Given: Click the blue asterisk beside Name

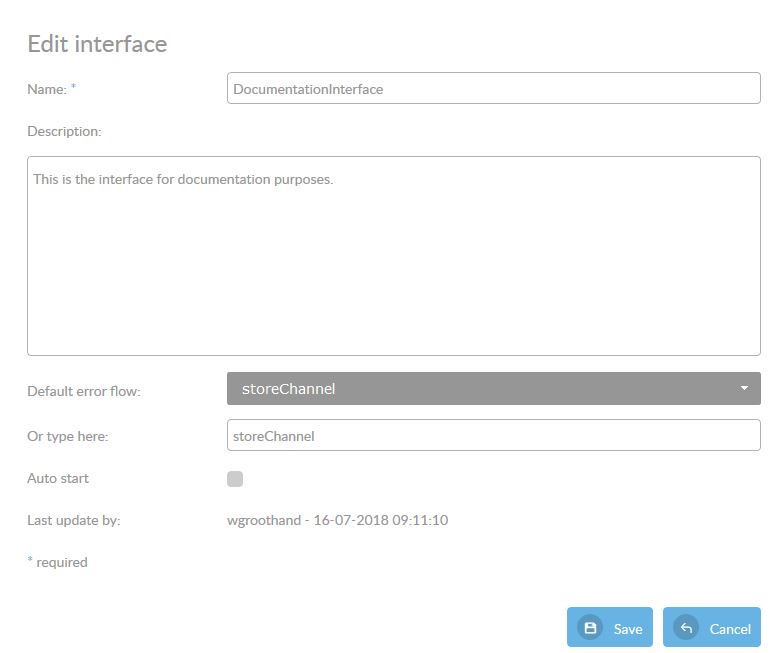Looking at the screenshot, I should [73, 86].
